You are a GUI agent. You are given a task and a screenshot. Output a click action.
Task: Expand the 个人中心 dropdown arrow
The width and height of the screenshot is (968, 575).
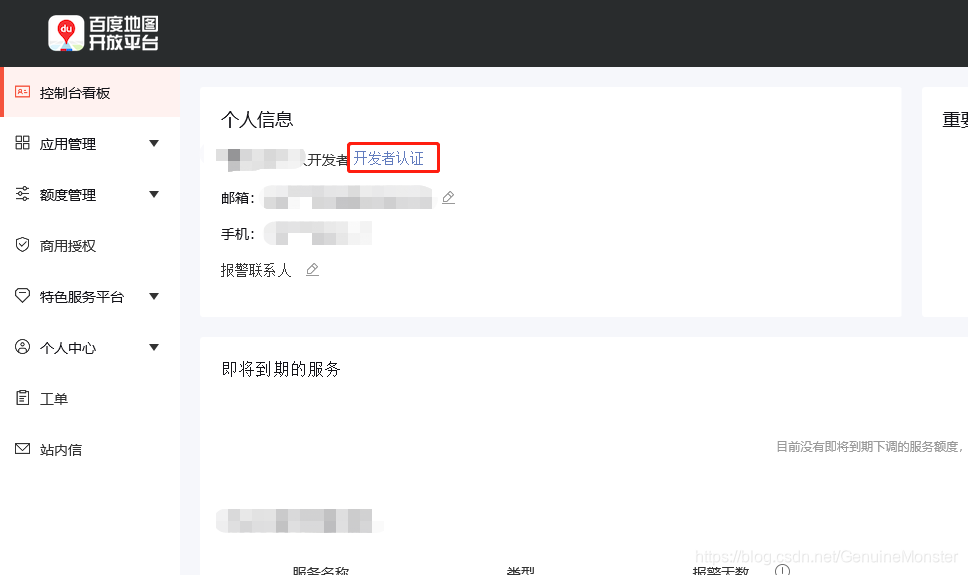click(x=154, y=347)
